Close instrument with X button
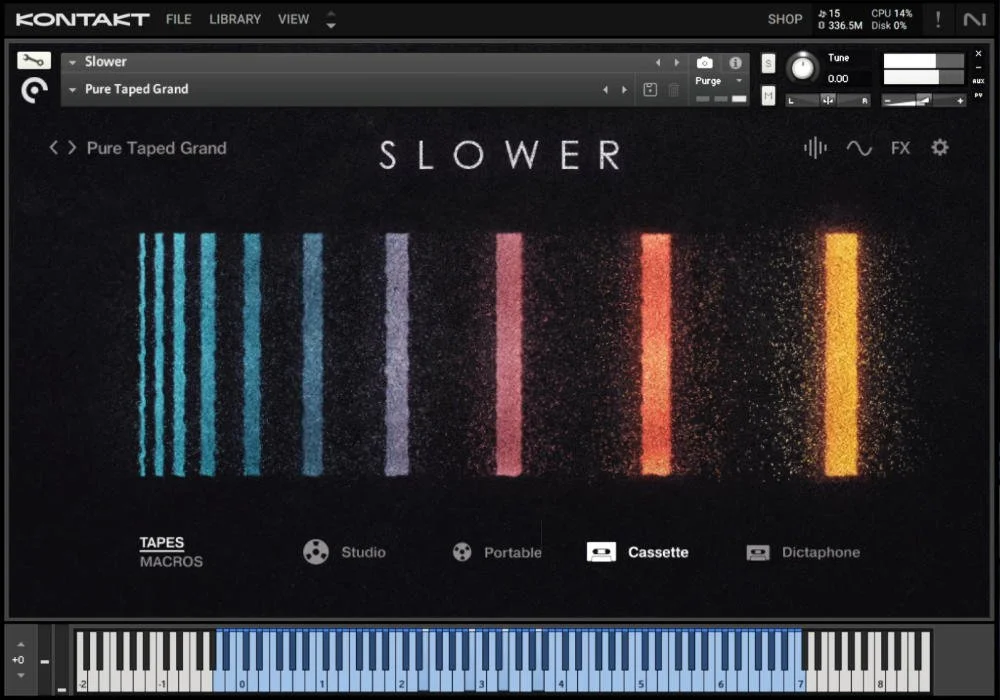Viewport: 1000px width, 700px height. click(978, 54)
